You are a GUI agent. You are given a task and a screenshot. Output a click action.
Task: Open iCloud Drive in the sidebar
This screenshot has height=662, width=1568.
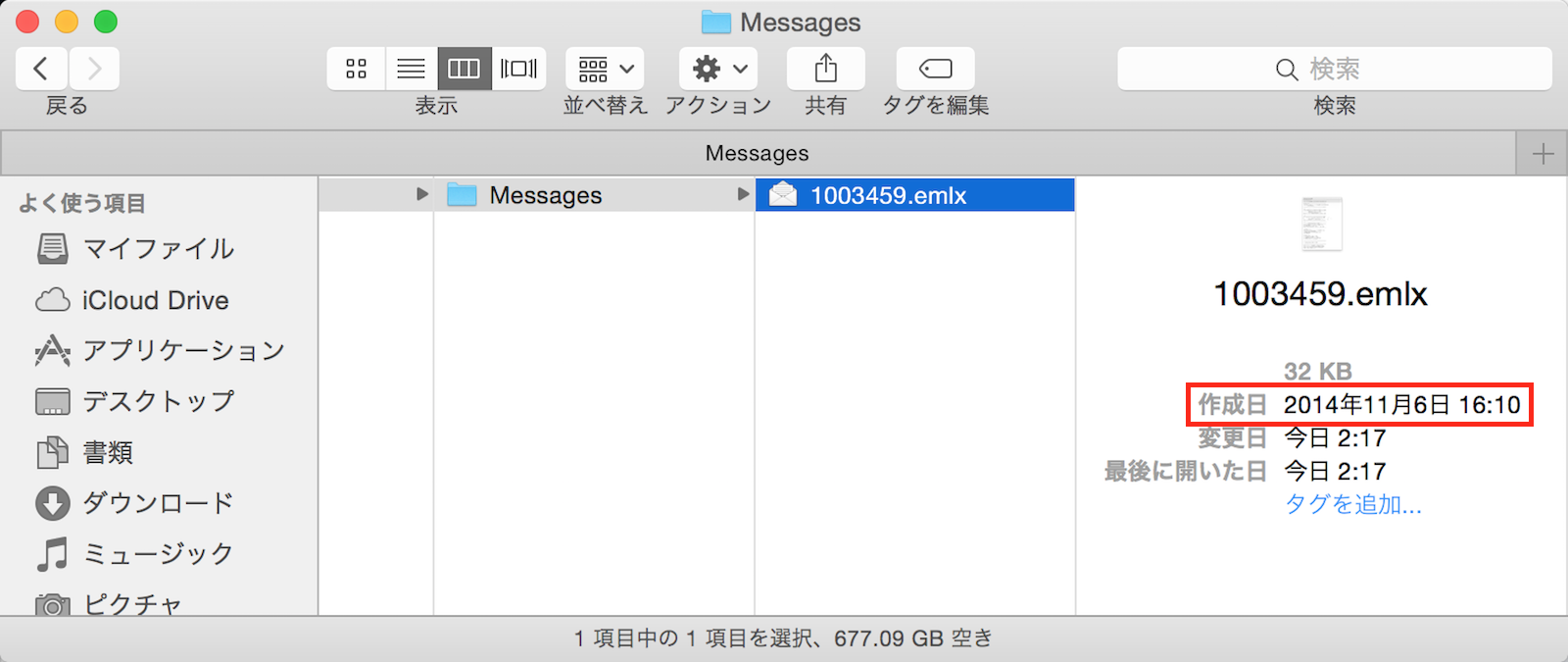(156, 300)
